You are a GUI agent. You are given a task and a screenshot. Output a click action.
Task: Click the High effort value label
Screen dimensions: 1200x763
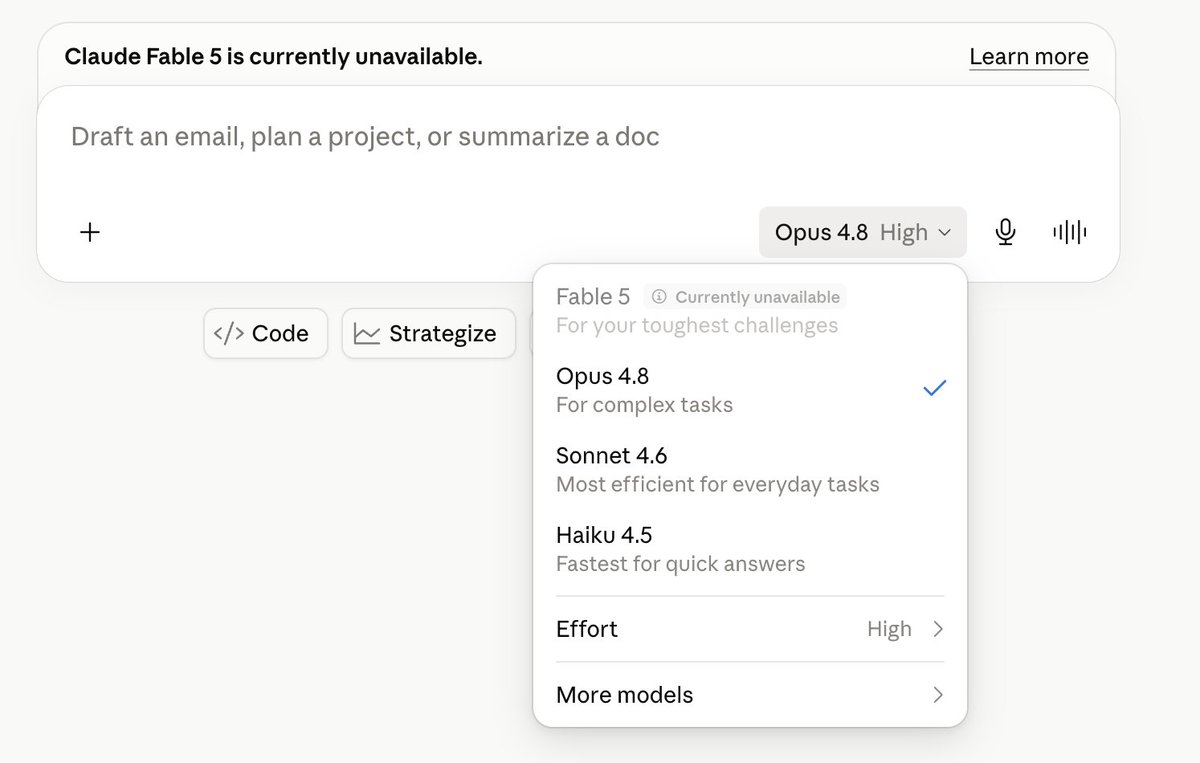coord(889,629)
